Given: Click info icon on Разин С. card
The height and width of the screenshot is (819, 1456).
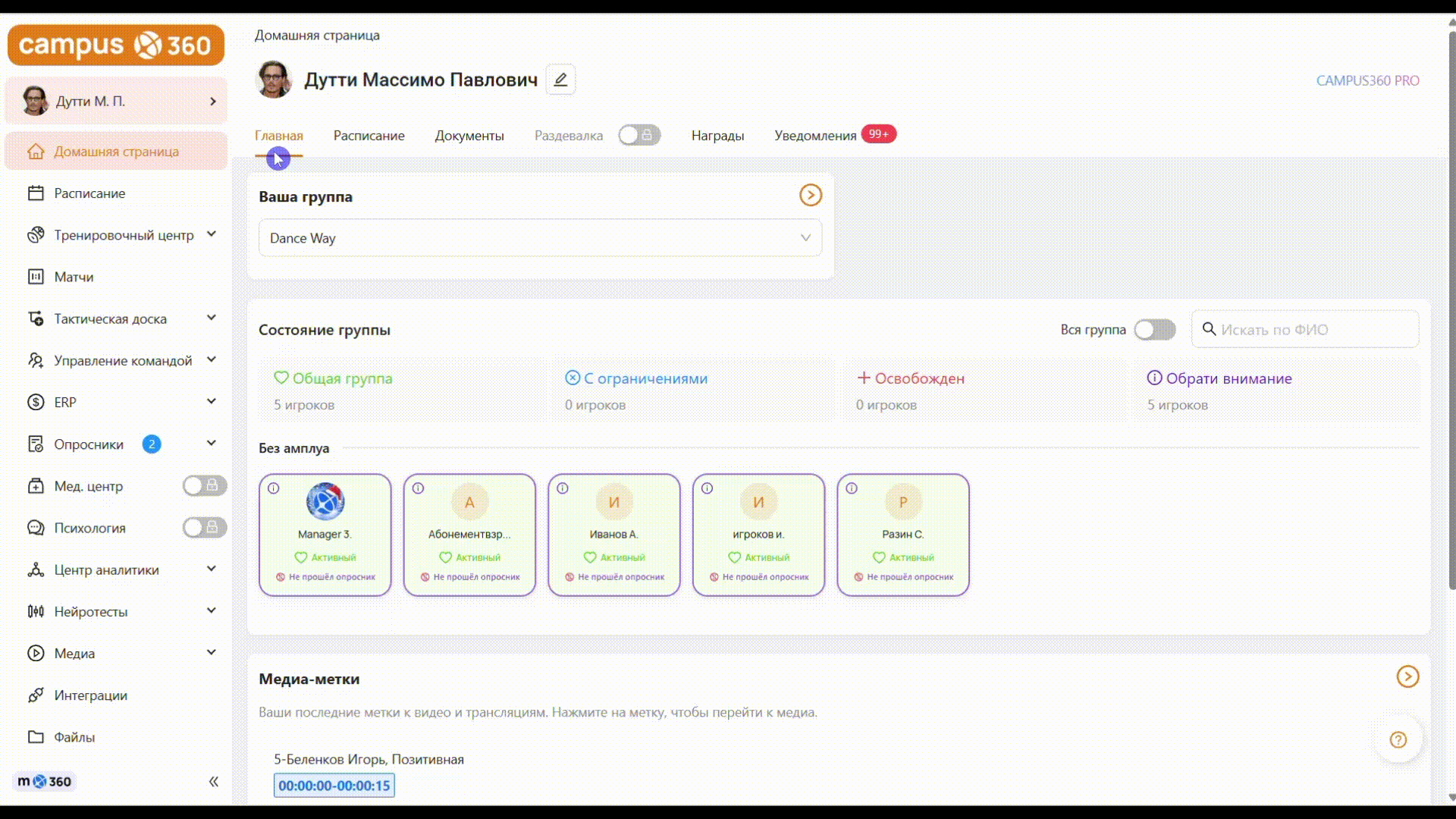Looking at the screenshot, I should (852, 488).
